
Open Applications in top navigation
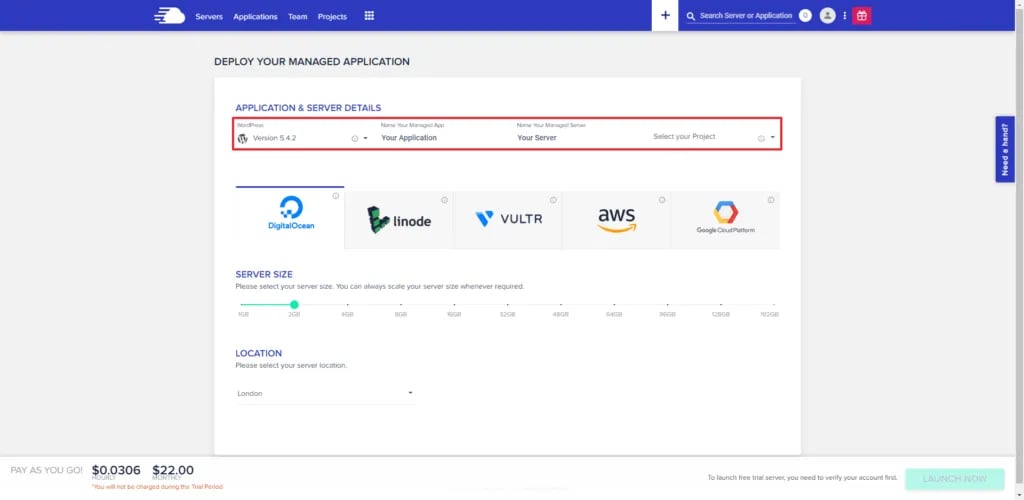point(255,16)
